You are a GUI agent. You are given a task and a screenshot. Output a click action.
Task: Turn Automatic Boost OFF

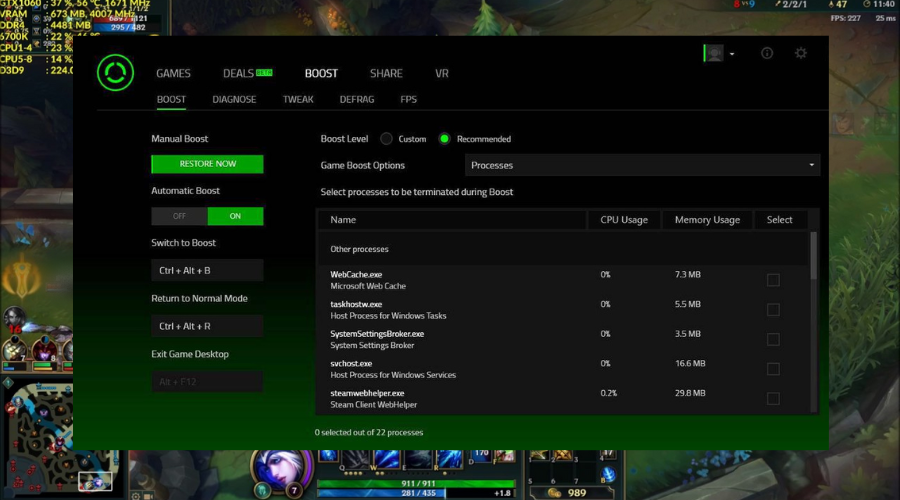tap(179, 216)
